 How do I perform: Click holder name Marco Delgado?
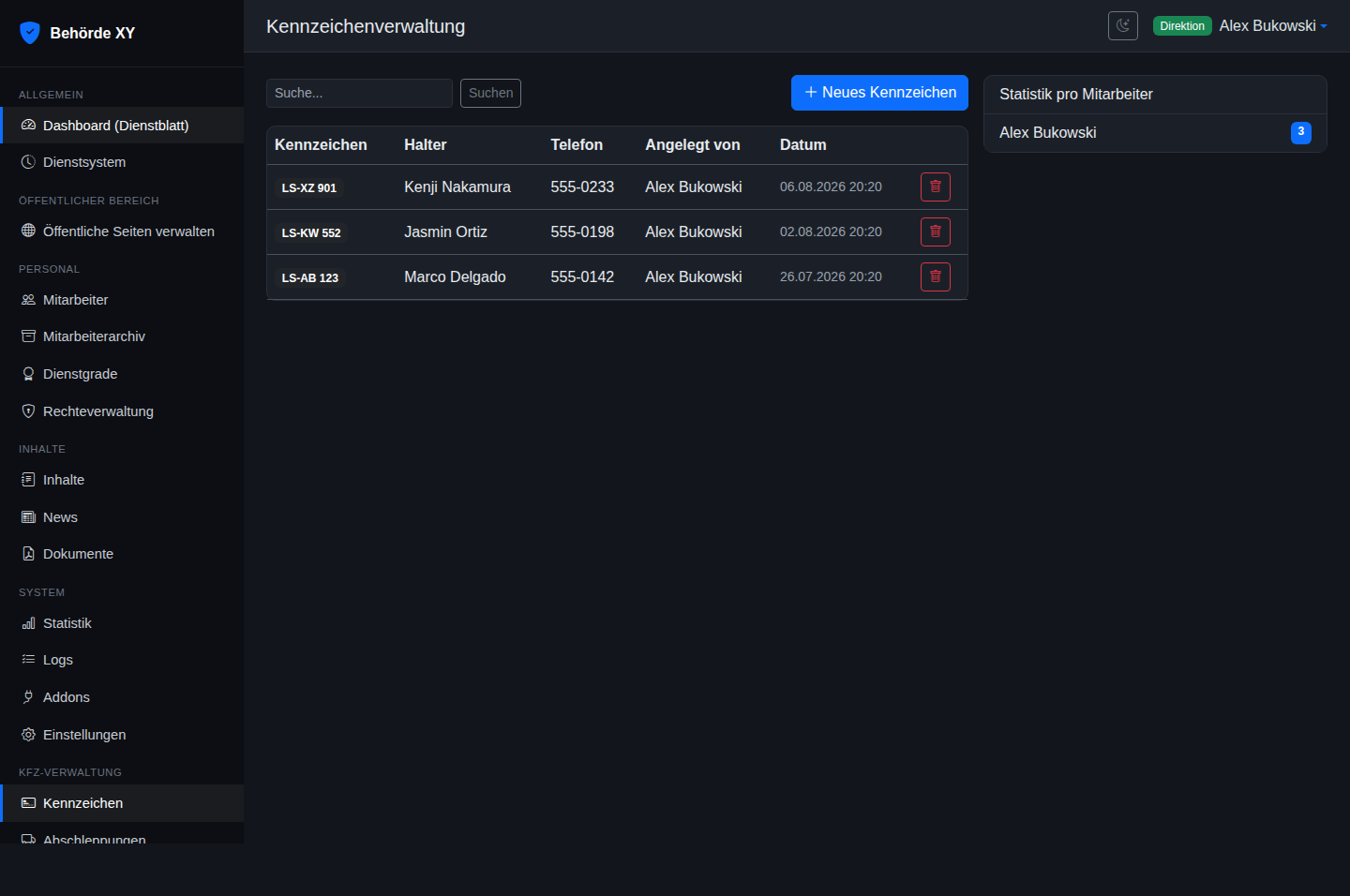pyautogui.click(x=455, y=276)
